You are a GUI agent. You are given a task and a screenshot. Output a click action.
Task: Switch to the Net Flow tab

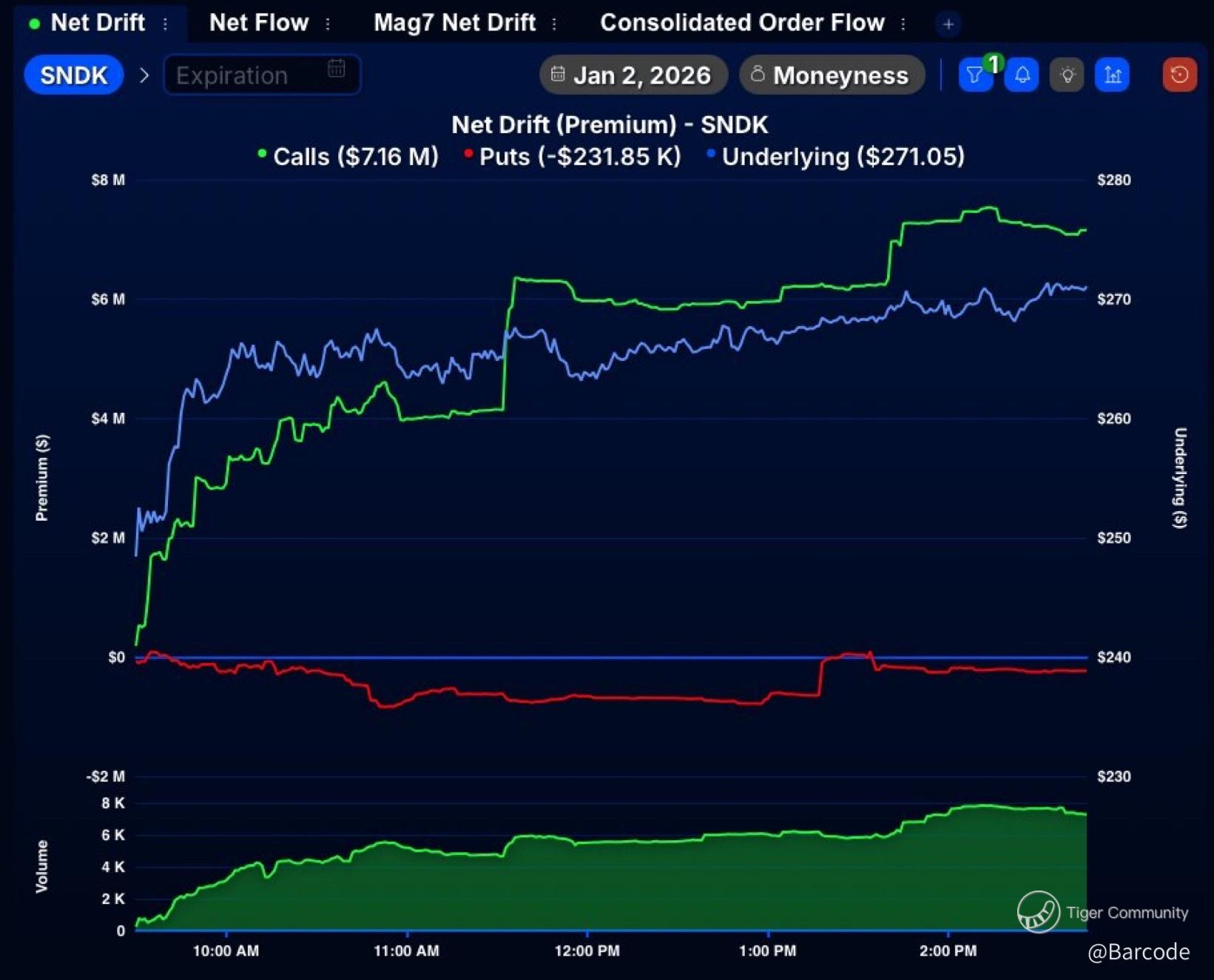[x=259, y=23]
